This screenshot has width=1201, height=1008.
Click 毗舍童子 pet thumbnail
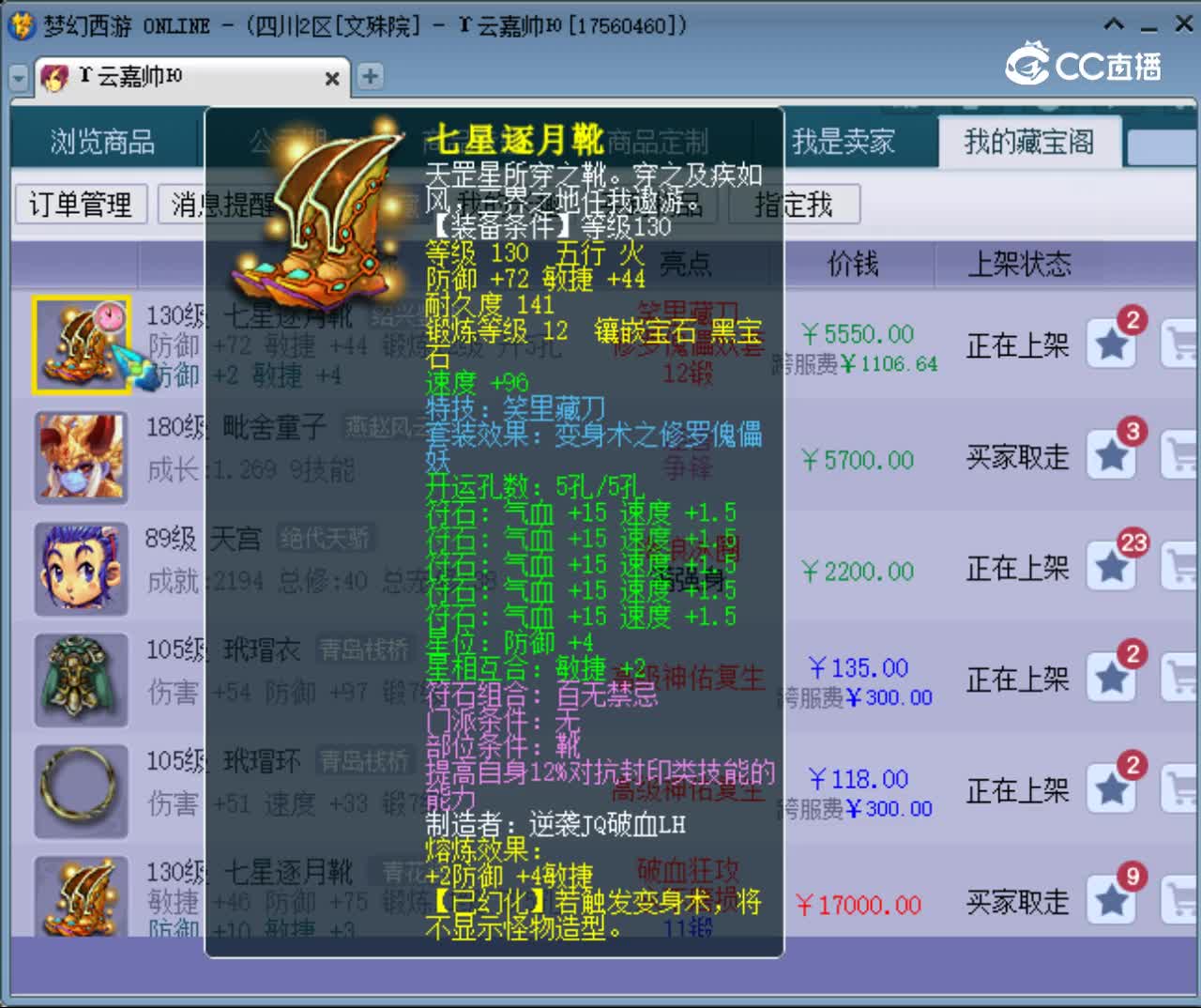coord(82,458)
